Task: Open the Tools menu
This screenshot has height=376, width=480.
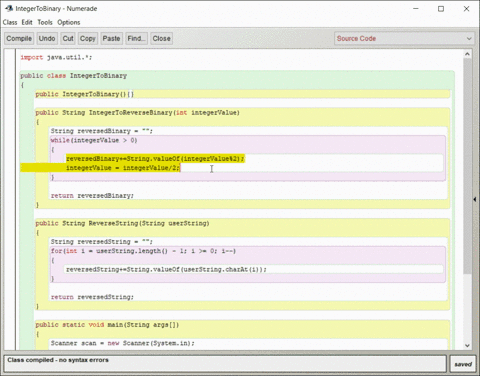Action: click(45, 22)
